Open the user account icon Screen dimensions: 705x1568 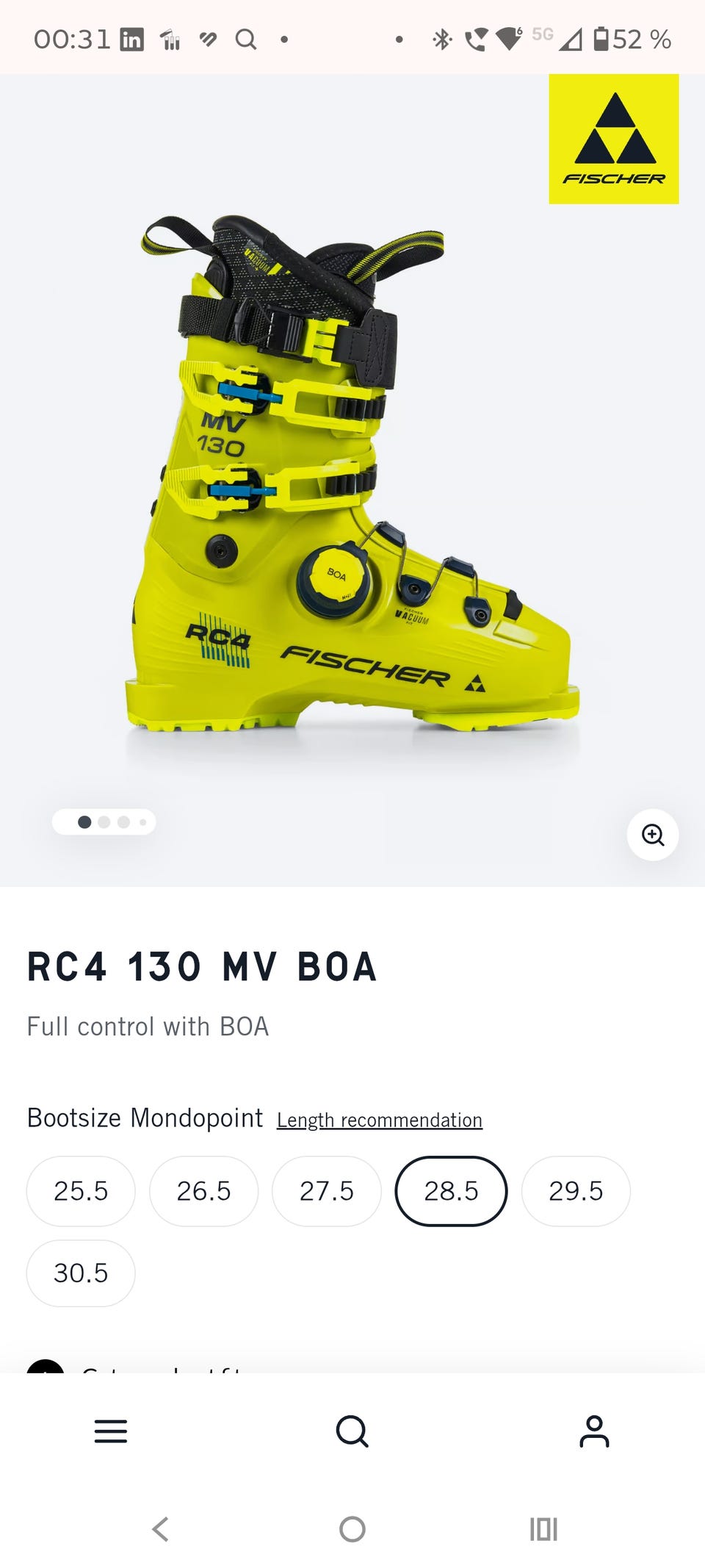pos(594,1431)
